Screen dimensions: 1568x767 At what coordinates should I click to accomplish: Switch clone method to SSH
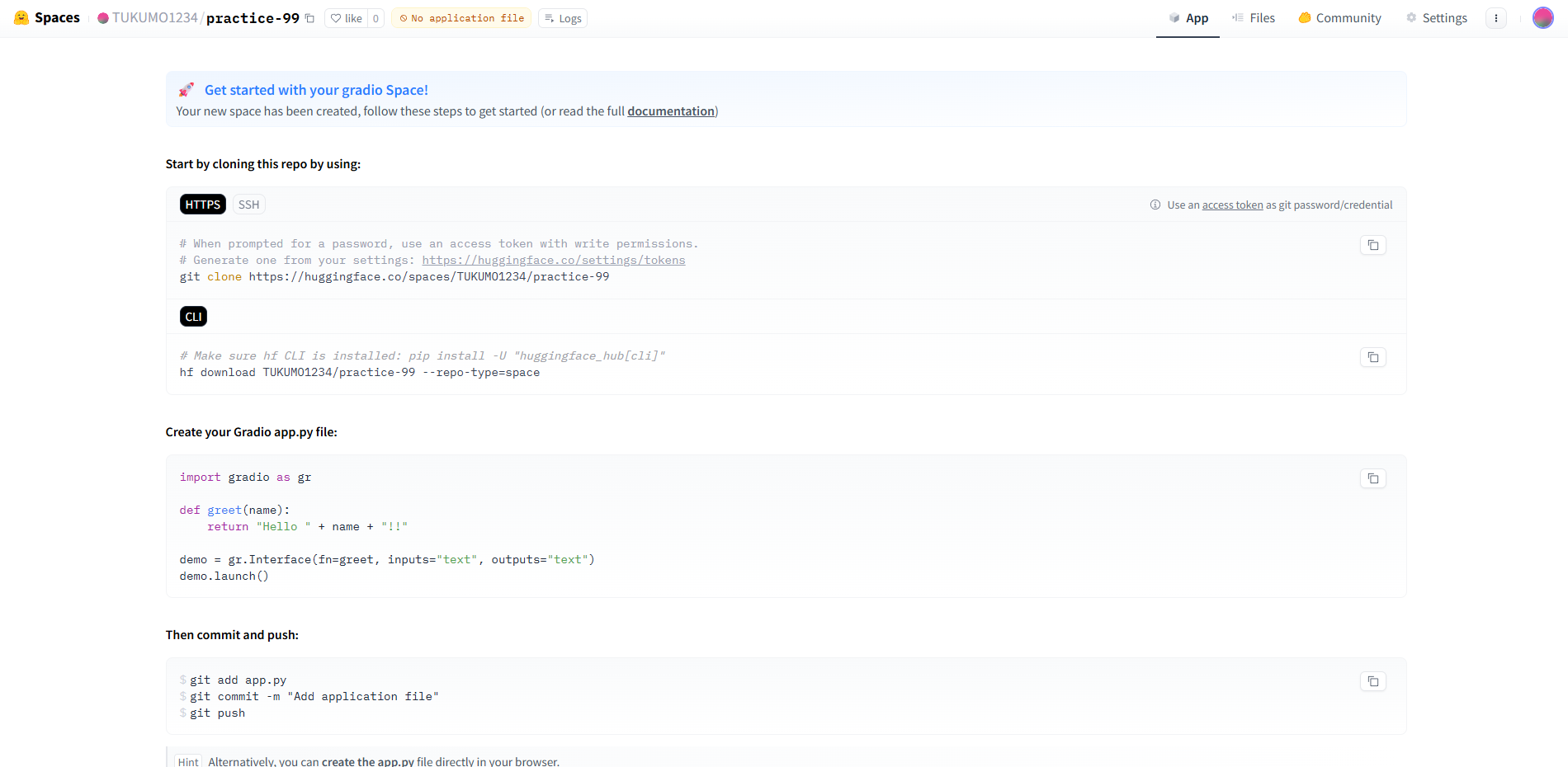(x=248, y=205)
